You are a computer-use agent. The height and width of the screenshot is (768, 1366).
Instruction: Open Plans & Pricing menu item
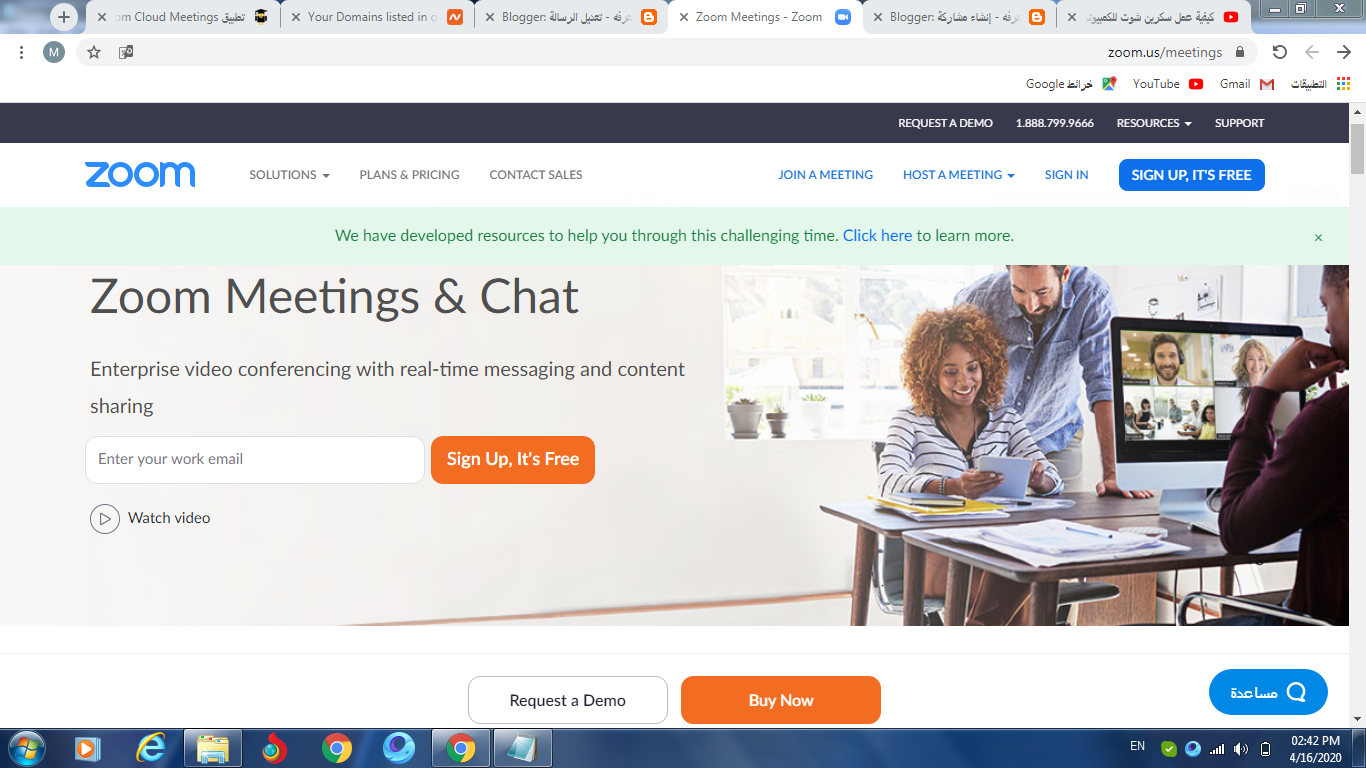409,174
